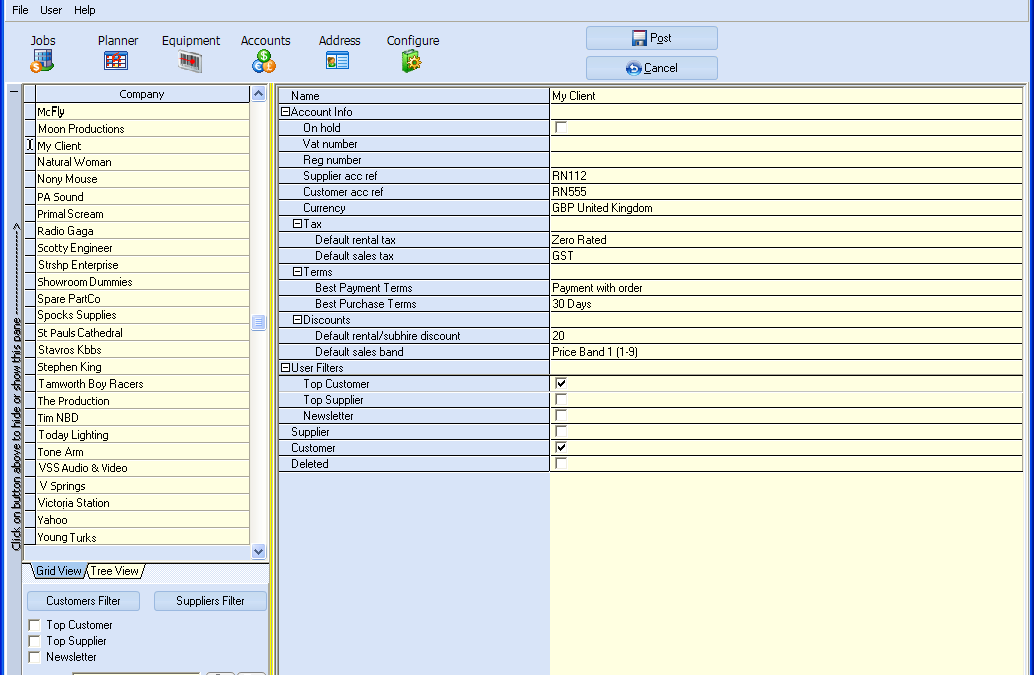Image resolution: width=1034 pixels, height=675 pixels.
Task: Open the Address book icon
Action: tap(338, 61)
